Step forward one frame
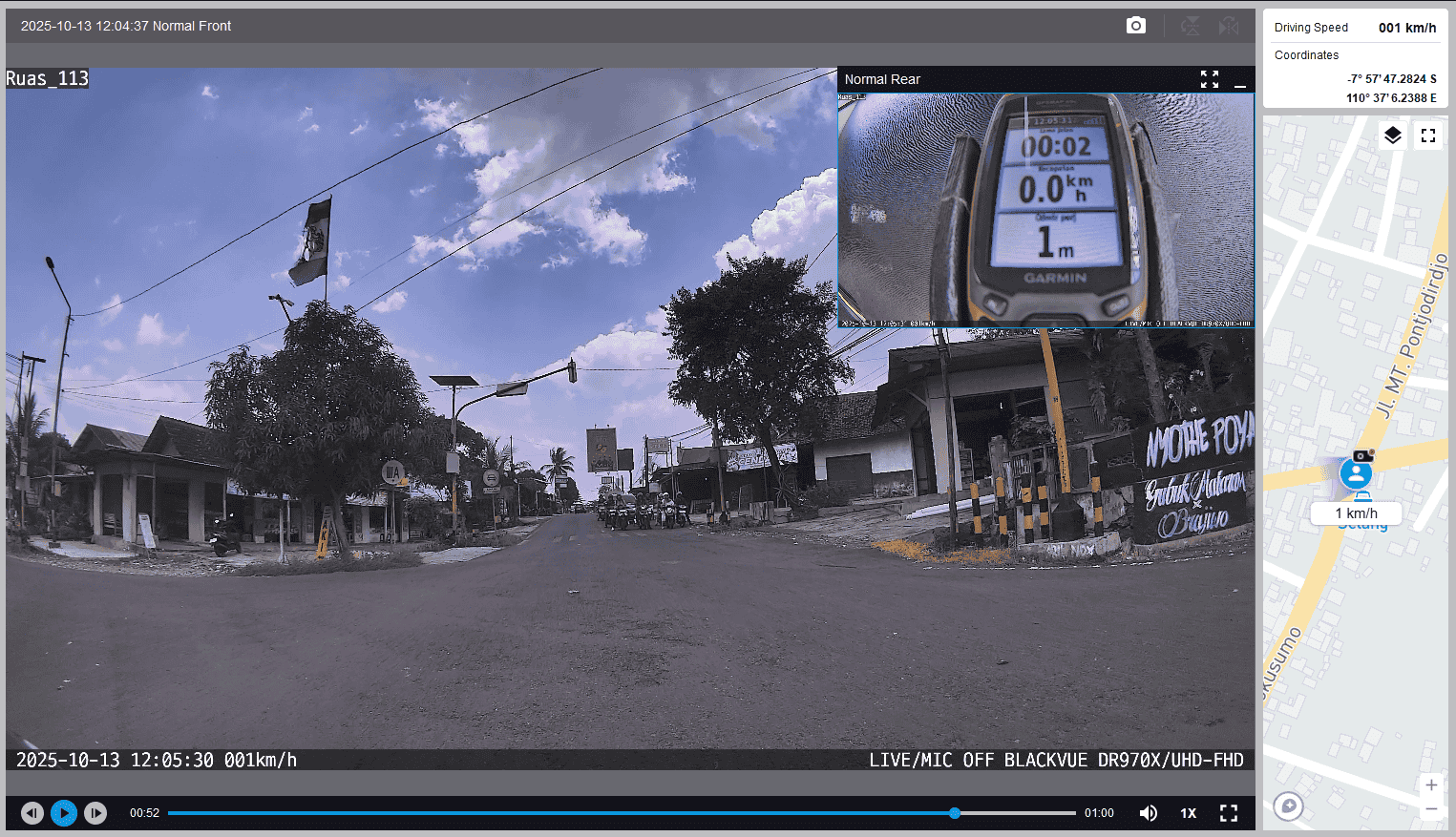This screenshot has height=837, width=1456. click(95, 813)
